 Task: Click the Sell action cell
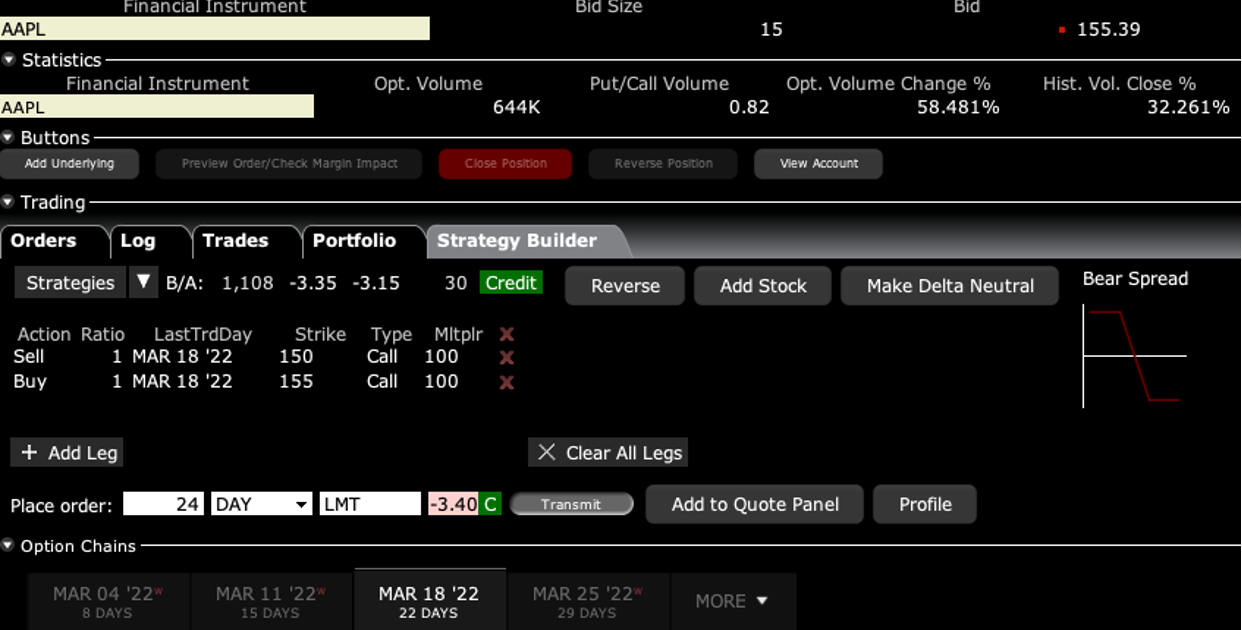coord(29,357)
